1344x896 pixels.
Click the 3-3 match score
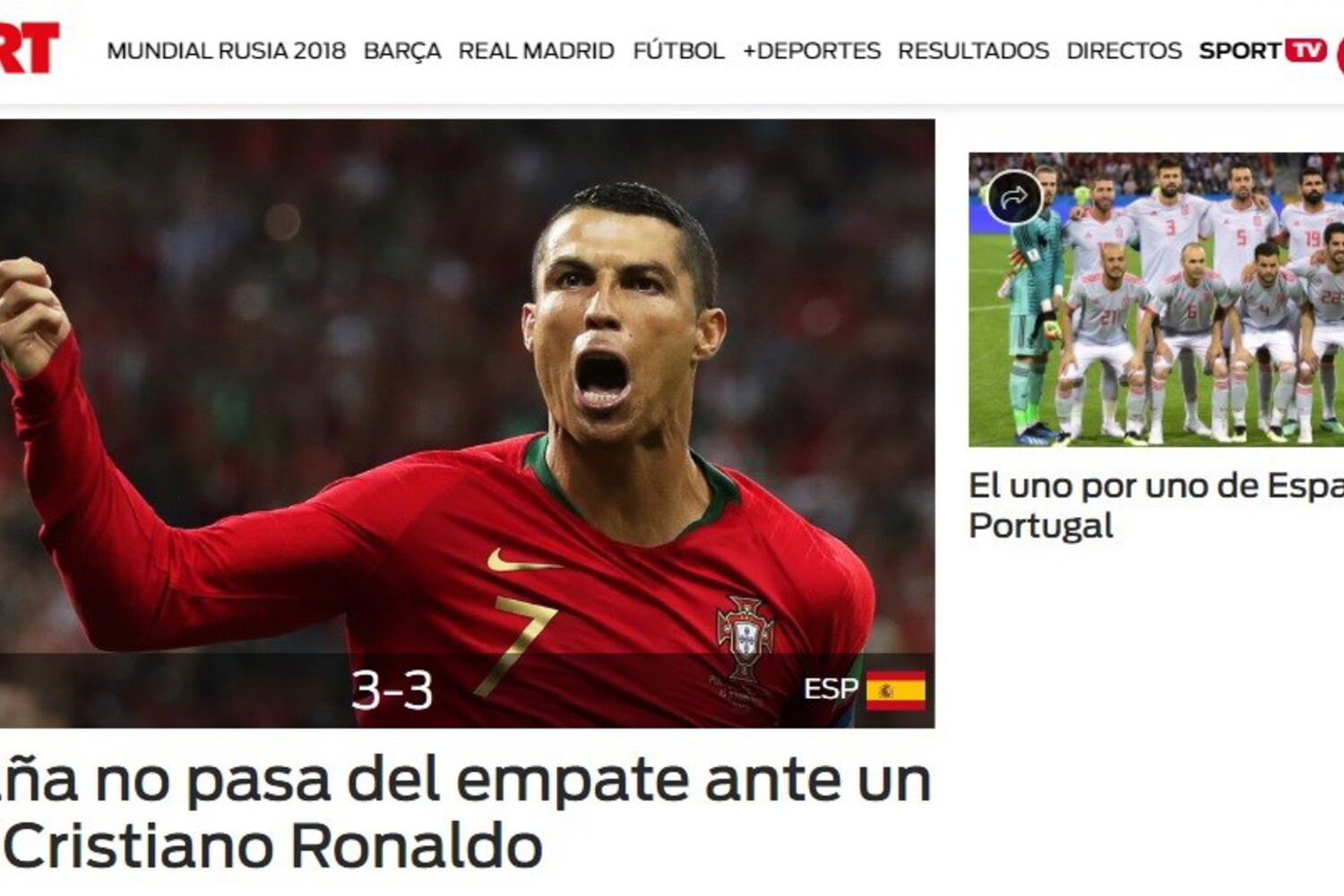[x=392, y=691]
